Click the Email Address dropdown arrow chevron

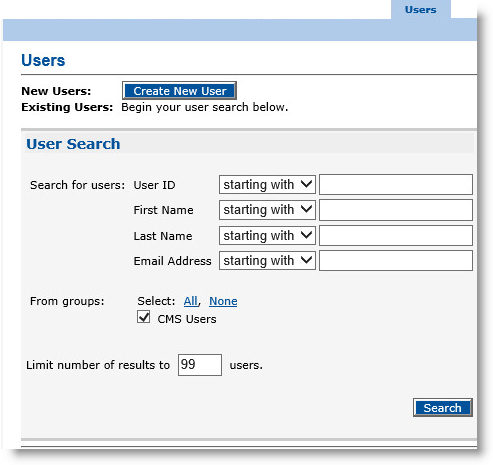click(306, 260)
